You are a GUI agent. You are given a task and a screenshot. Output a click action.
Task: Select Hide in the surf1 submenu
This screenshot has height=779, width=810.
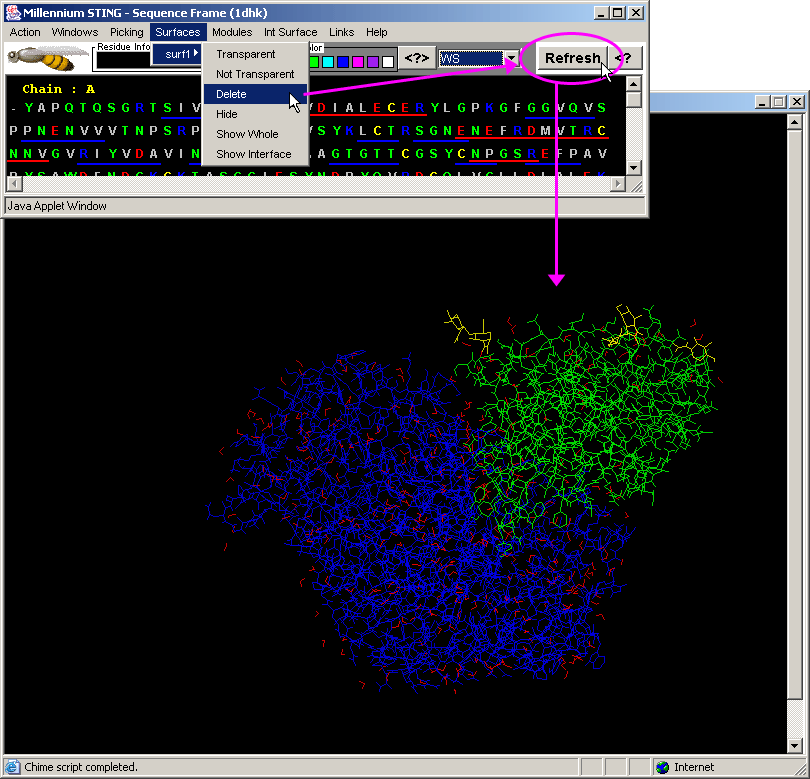tap(255, 114)
